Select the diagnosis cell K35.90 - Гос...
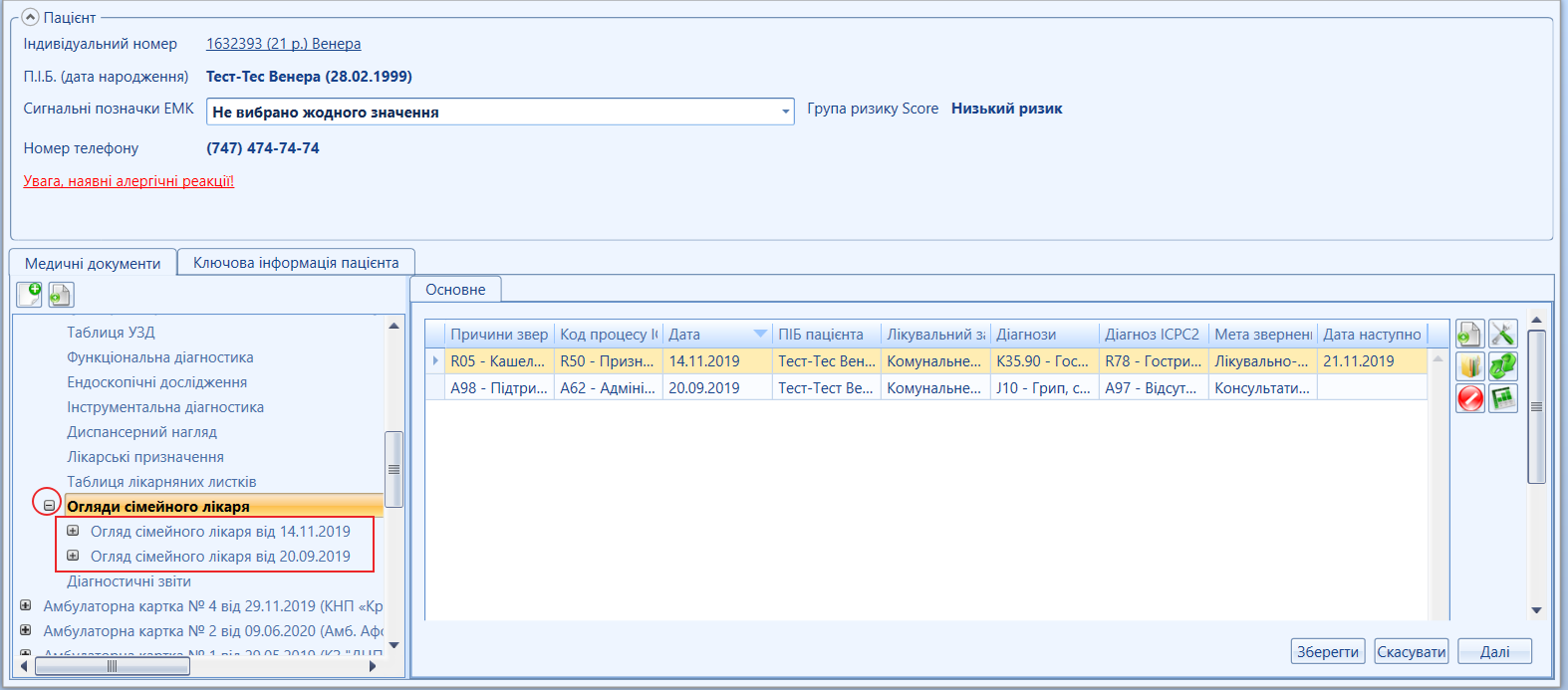1568x690 pixels. tap(1045, 361)
